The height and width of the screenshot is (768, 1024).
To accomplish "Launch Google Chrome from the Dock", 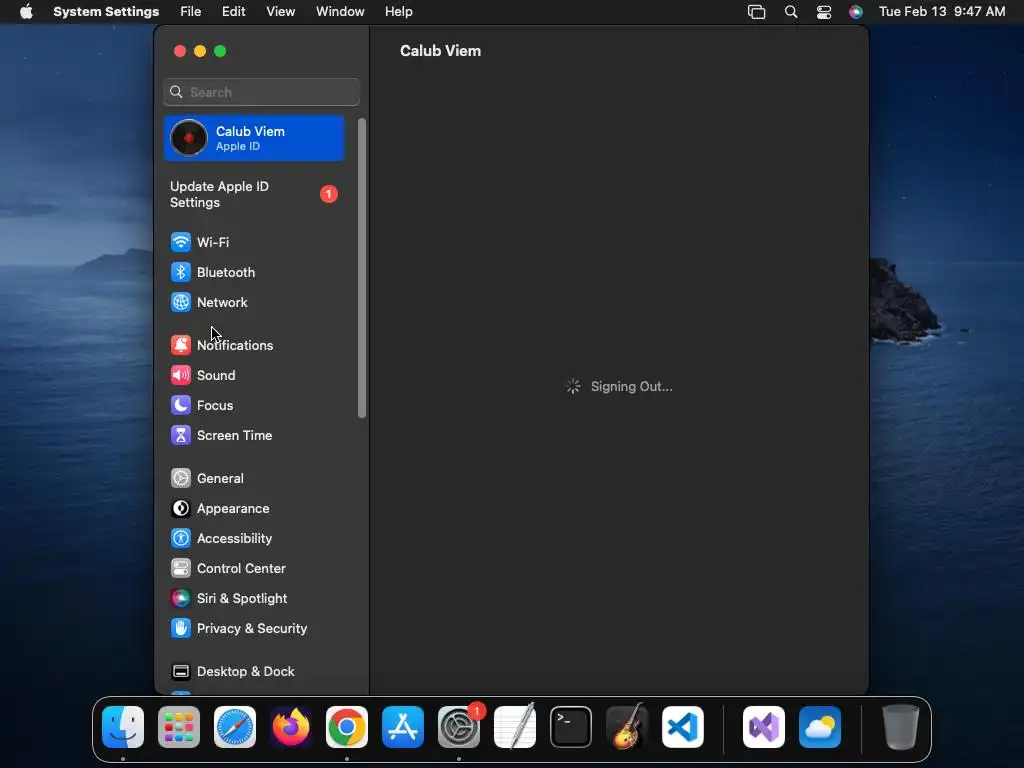I will pyautogui.click(x=347, y=727).
